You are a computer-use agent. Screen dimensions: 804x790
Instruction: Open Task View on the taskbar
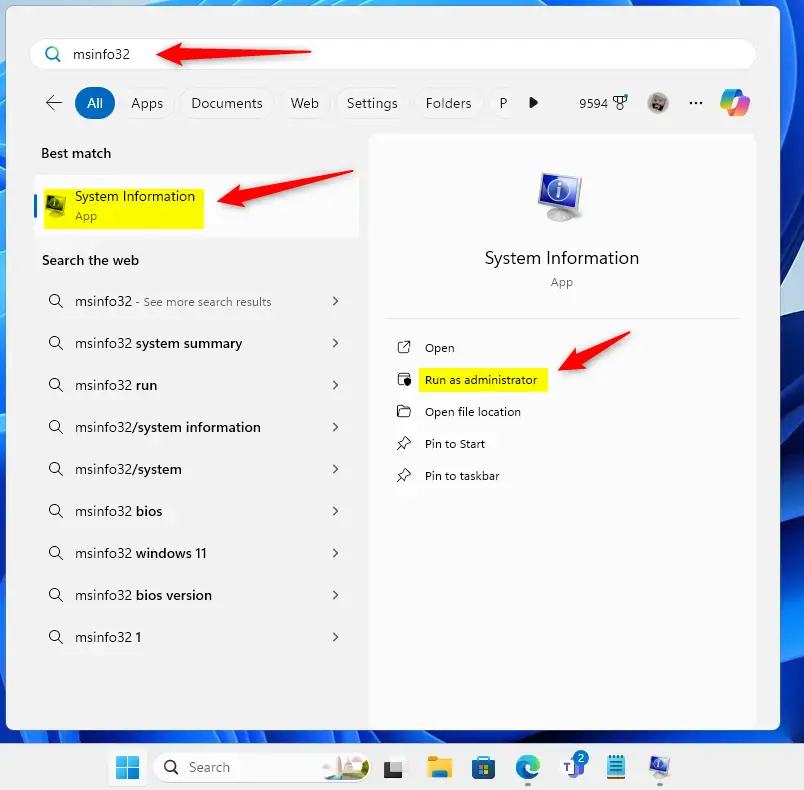(x=393, y=767)
